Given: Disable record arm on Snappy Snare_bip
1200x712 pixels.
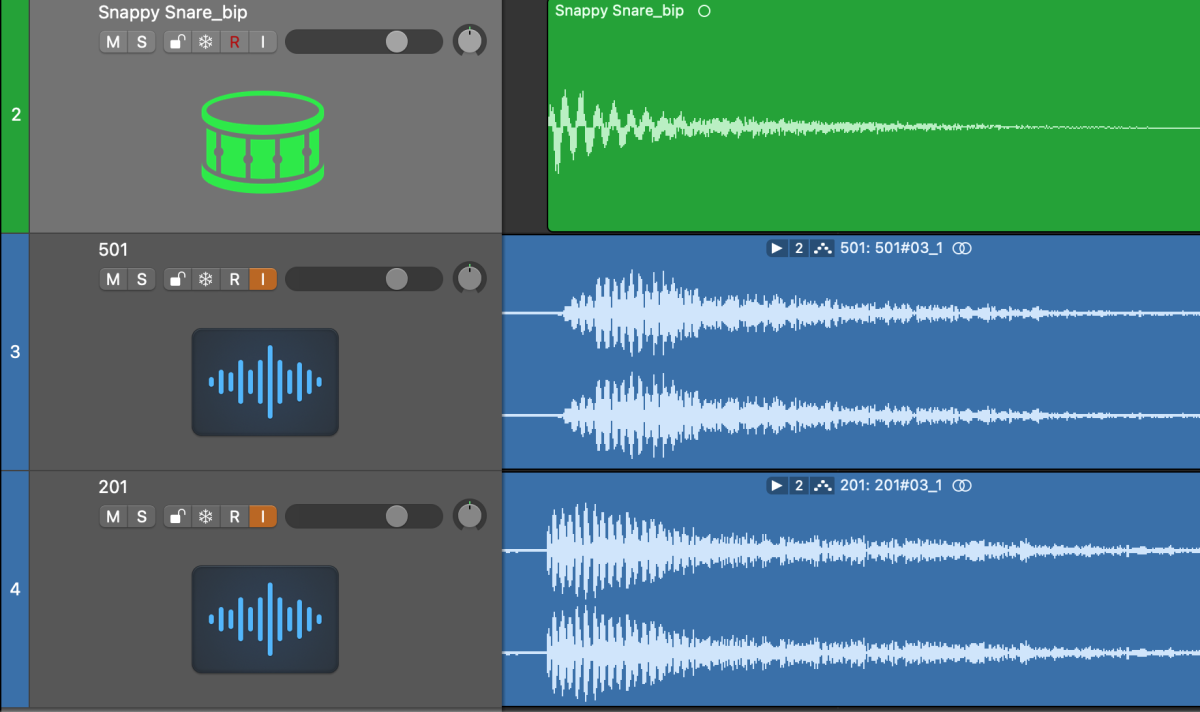Looking at the screenshot, I should (x=234, y=41).
